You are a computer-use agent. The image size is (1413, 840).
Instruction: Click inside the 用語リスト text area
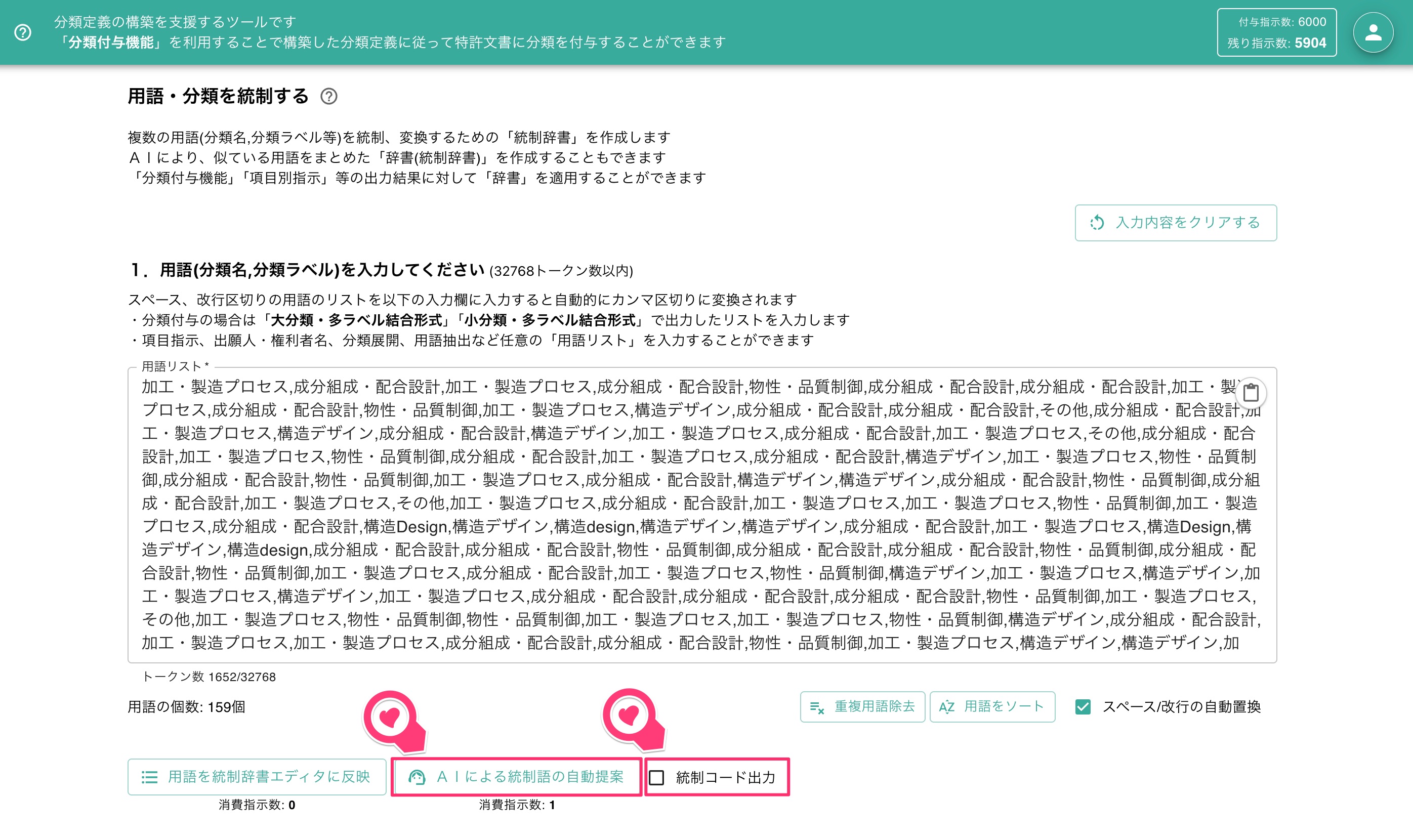point(702,515)
